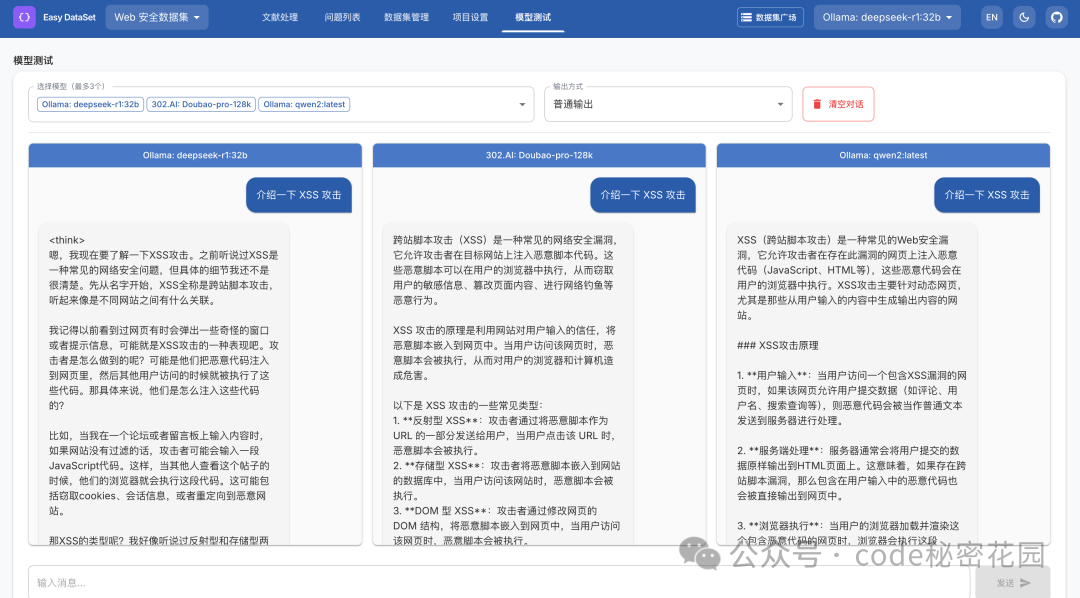Expand the 选择模型 dropdown arrow
Screen dimensions: 1080x598
pyautogui.click(x=522, y=105)
